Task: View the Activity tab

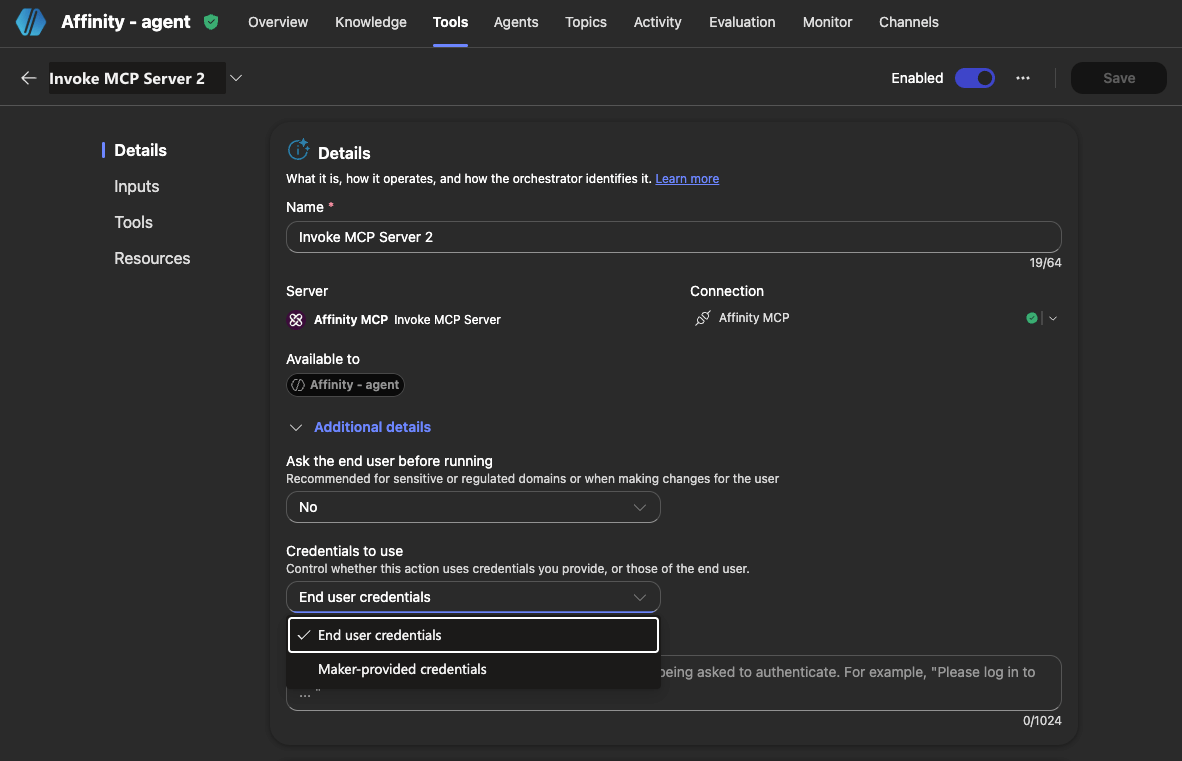Action: click(657, 22)
